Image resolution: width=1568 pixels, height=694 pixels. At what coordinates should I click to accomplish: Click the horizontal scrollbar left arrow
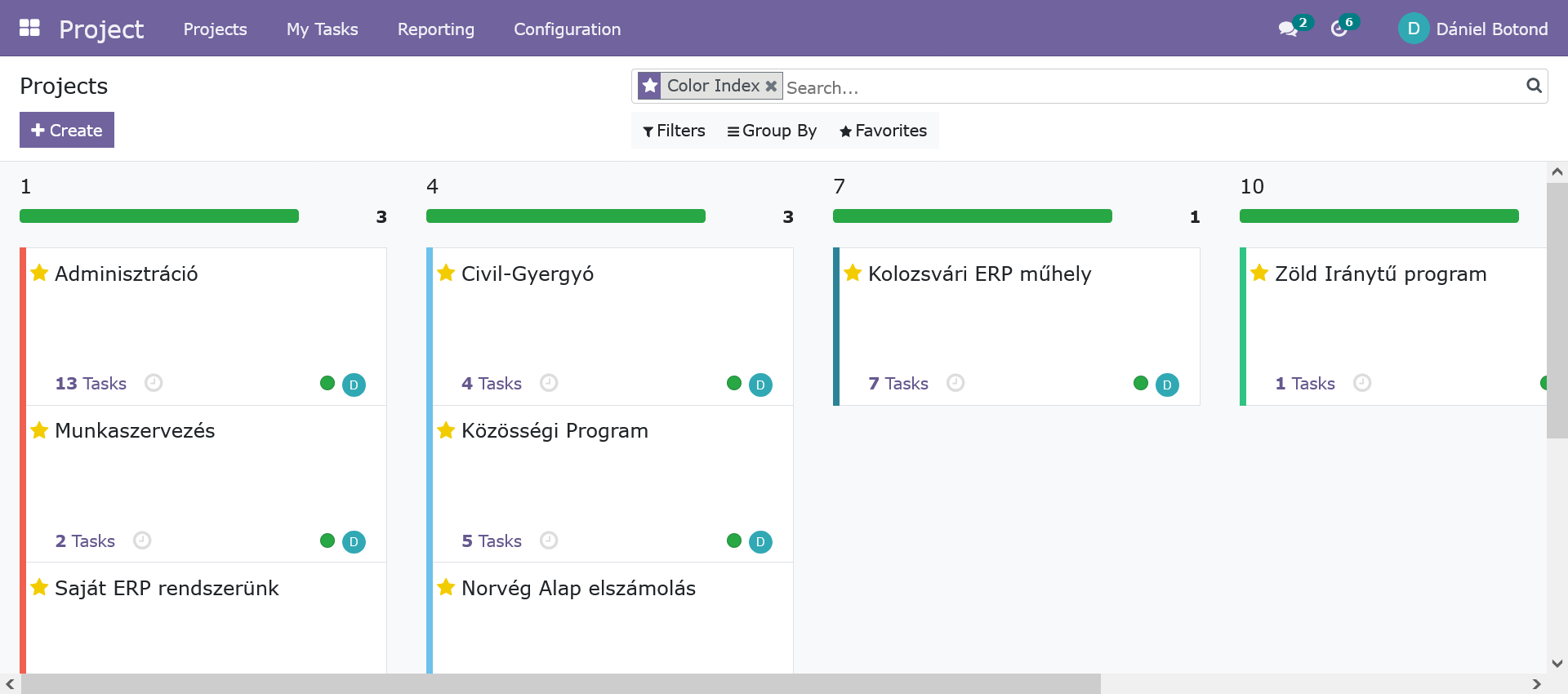[x=10, y=683]
